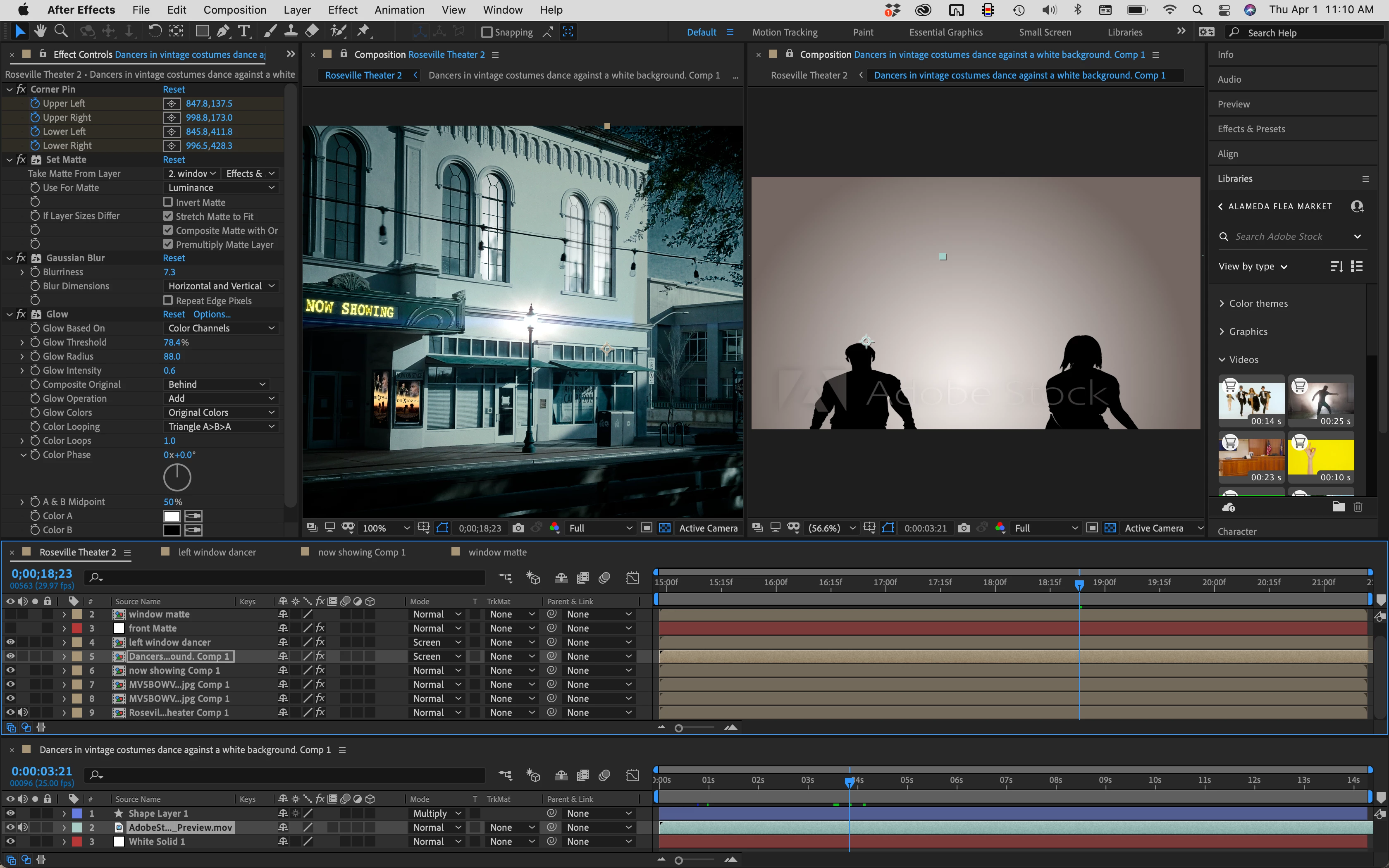Open the Composition menu
This screenshot has height=868, width=1389.
click(235, 10)
